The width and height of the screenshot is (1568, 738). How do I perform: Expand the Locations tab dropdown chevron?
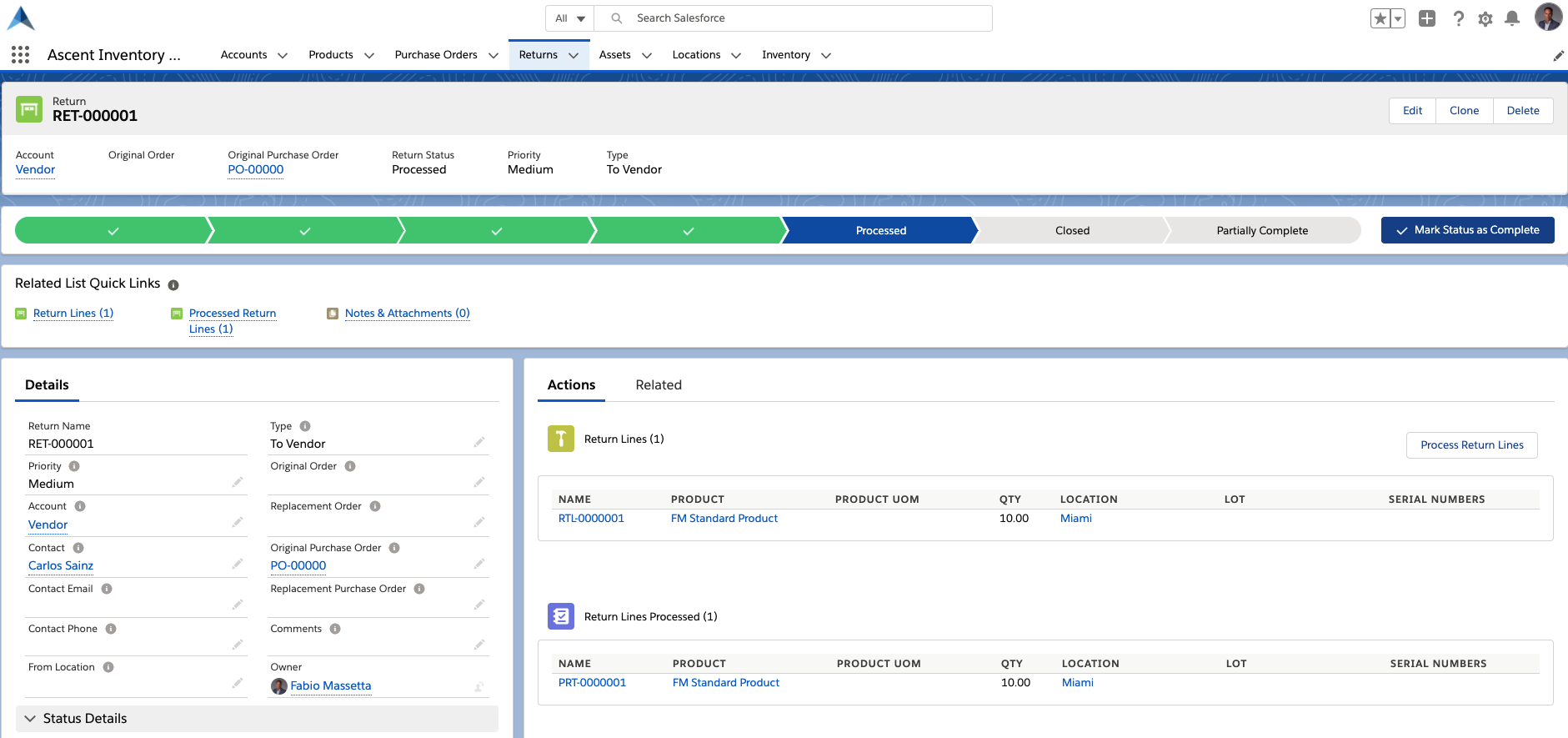(x=736, y=56)
